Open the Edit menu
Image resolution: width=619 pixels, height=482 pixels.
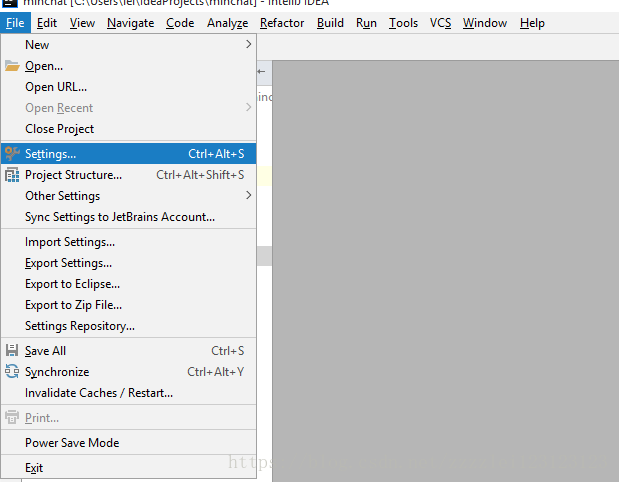pos(47,23)
